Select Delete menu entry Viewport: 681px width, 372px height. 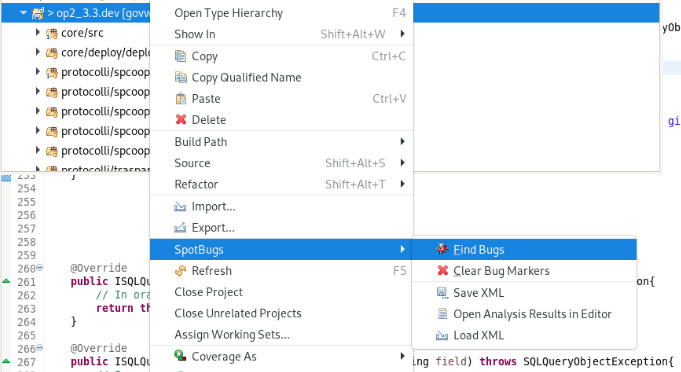pos(281,119)
